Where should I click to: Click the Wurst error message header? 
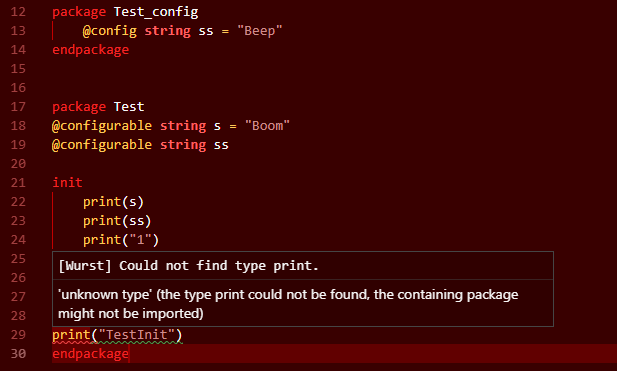click(188, 266)
